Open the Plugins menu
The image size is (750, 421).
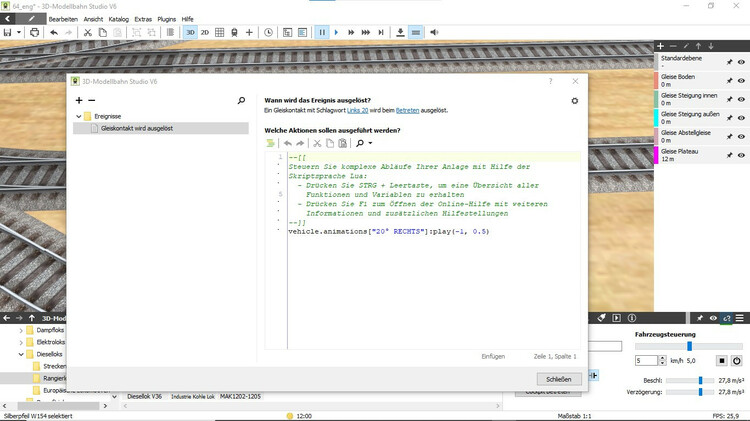click(167, 19)
